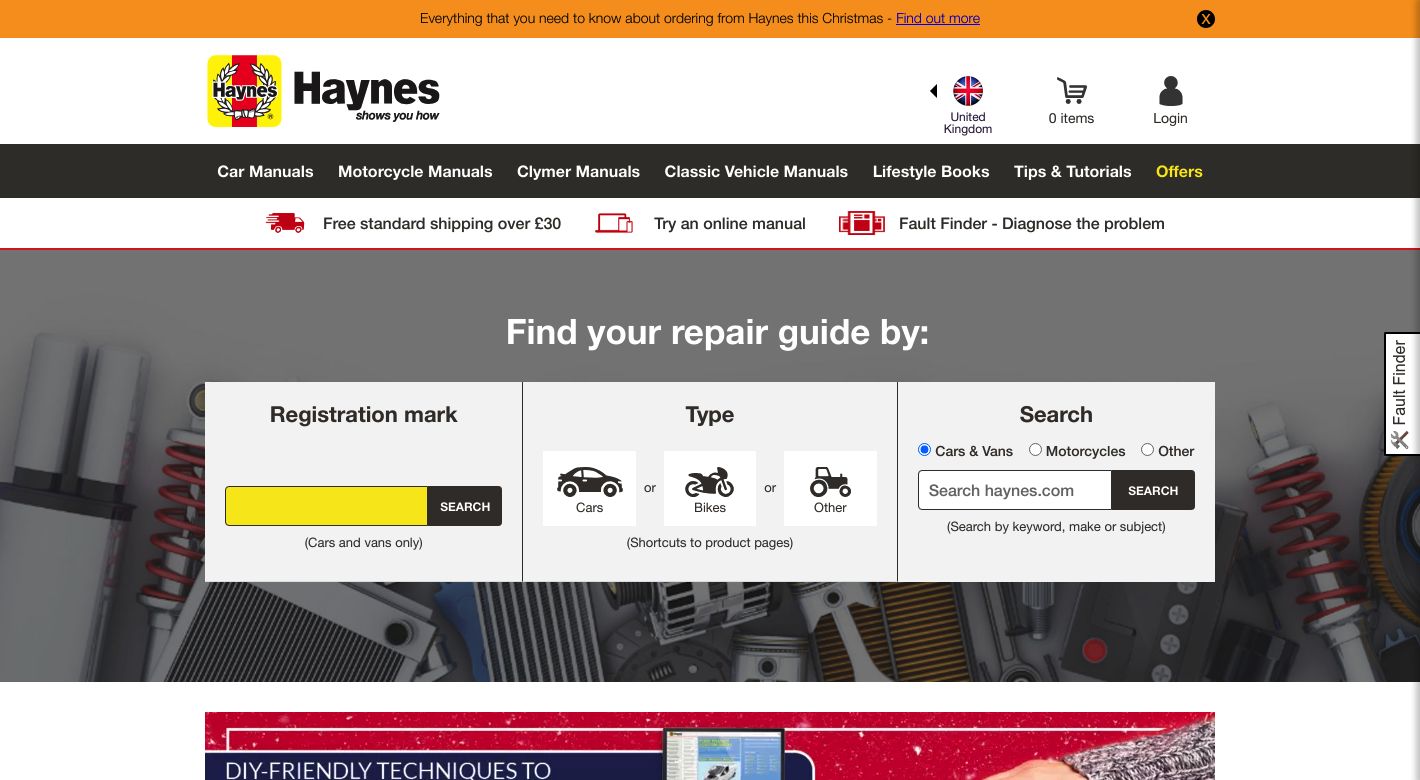This screenshot has height=780, width=1420.
Task: Open the Classic Vehicle Manuals menu
Action: (756, 171)
